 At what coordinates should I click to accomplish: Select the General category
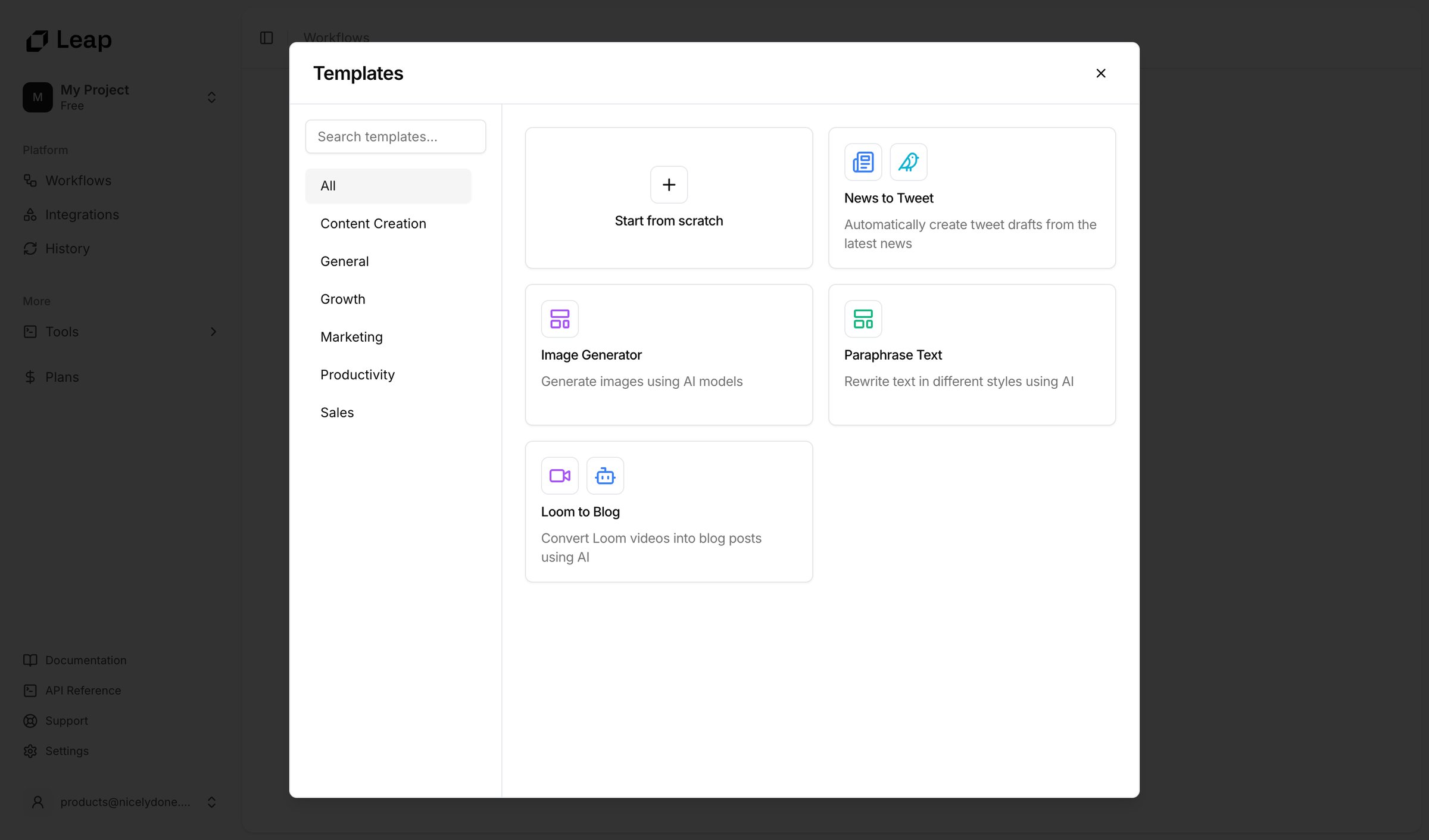388,261
